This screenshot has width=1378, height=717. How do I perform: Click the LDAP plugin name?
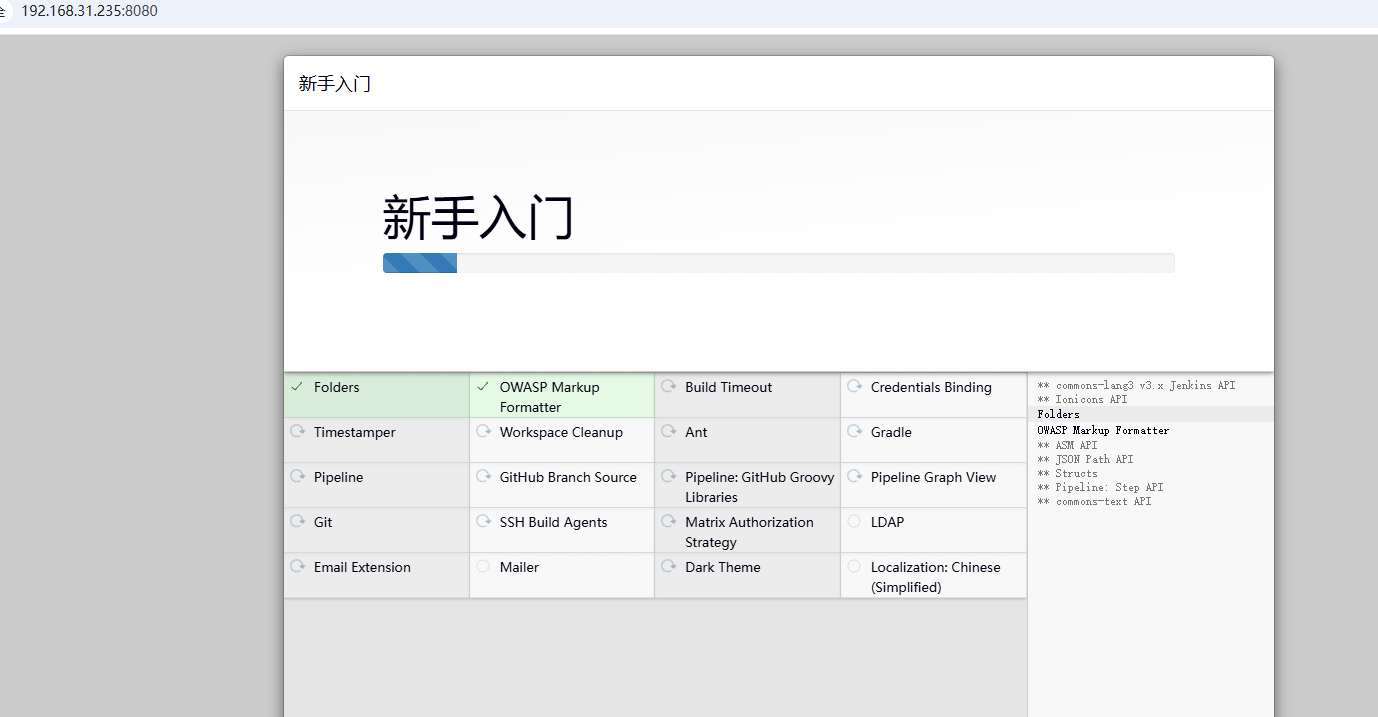(x=887, y=522)
